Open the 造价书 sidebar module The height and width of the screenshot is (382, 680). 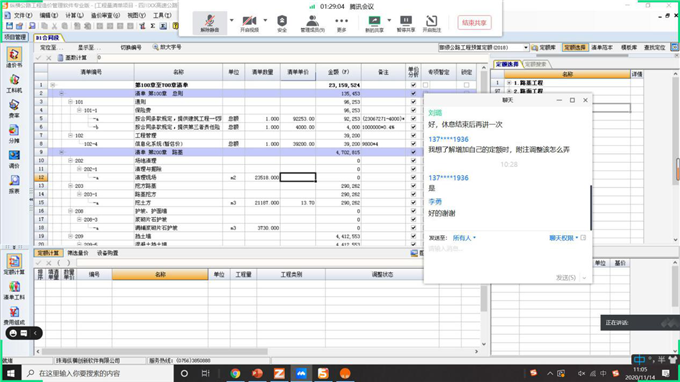[14, 57]
